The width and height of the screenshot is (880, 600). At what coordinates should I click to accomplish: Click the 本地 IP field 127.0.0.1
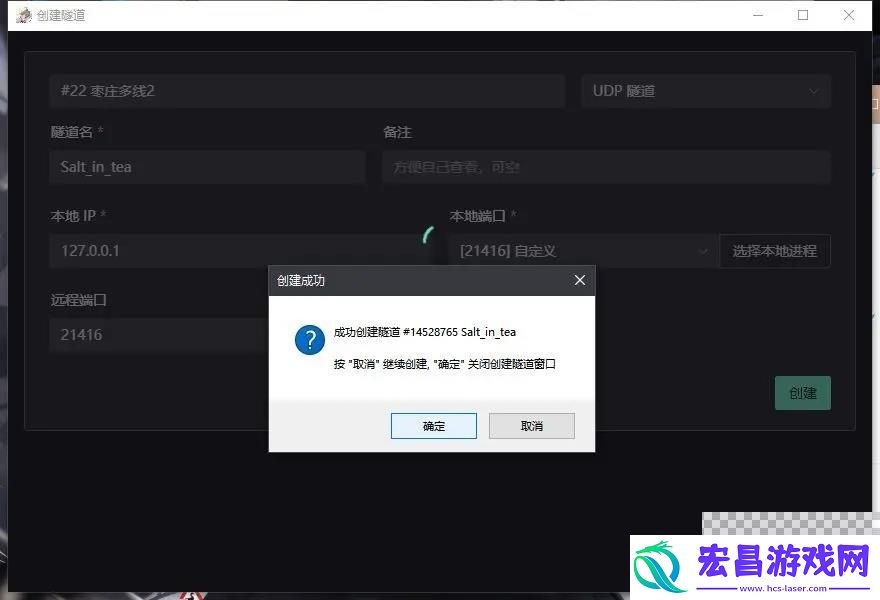pos(240,251)
